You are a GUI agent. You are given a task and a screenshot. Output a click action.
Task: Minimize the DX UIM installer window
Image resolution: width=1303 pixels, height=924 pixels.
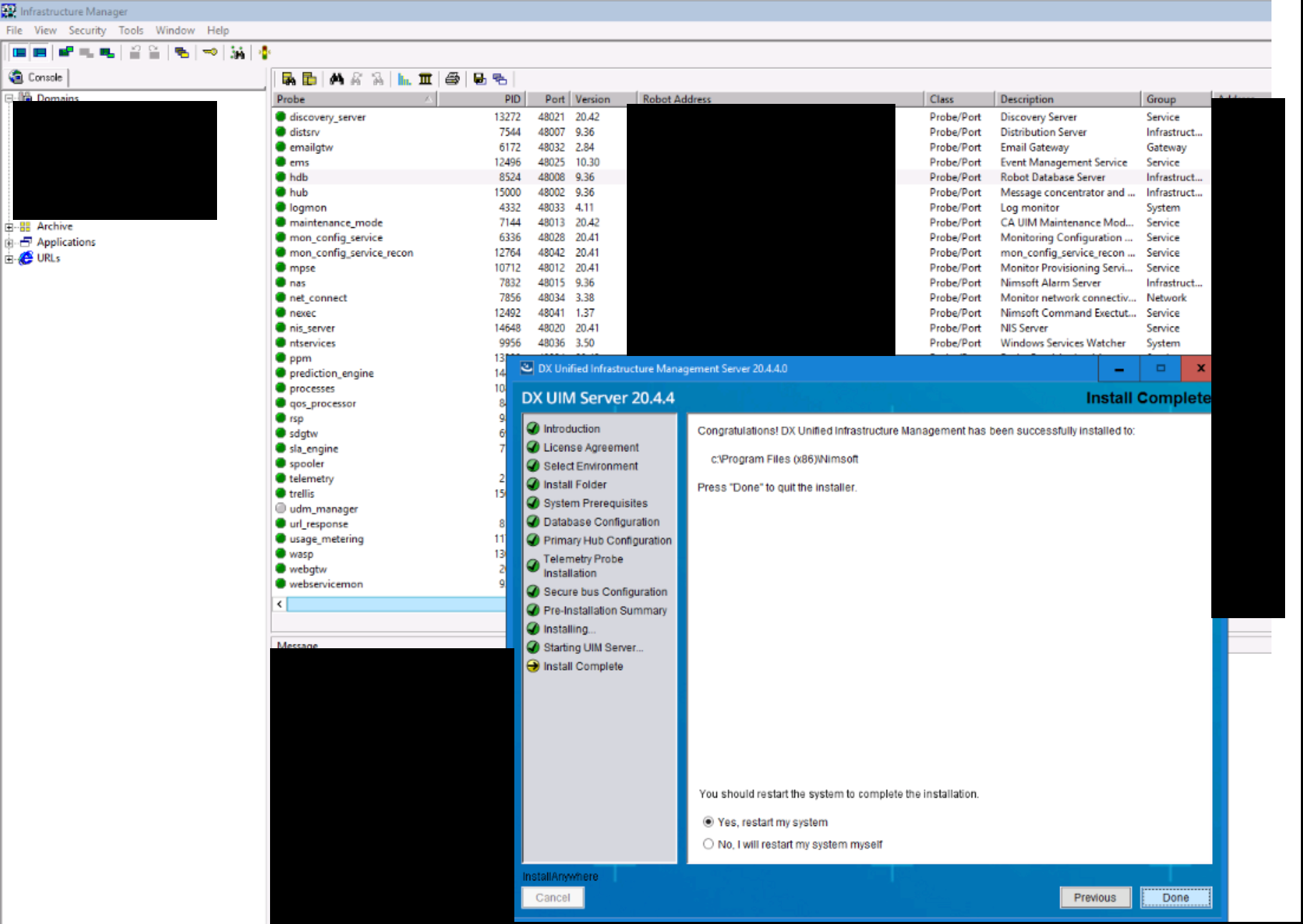pyautogui.click(x=1119, y=368)
